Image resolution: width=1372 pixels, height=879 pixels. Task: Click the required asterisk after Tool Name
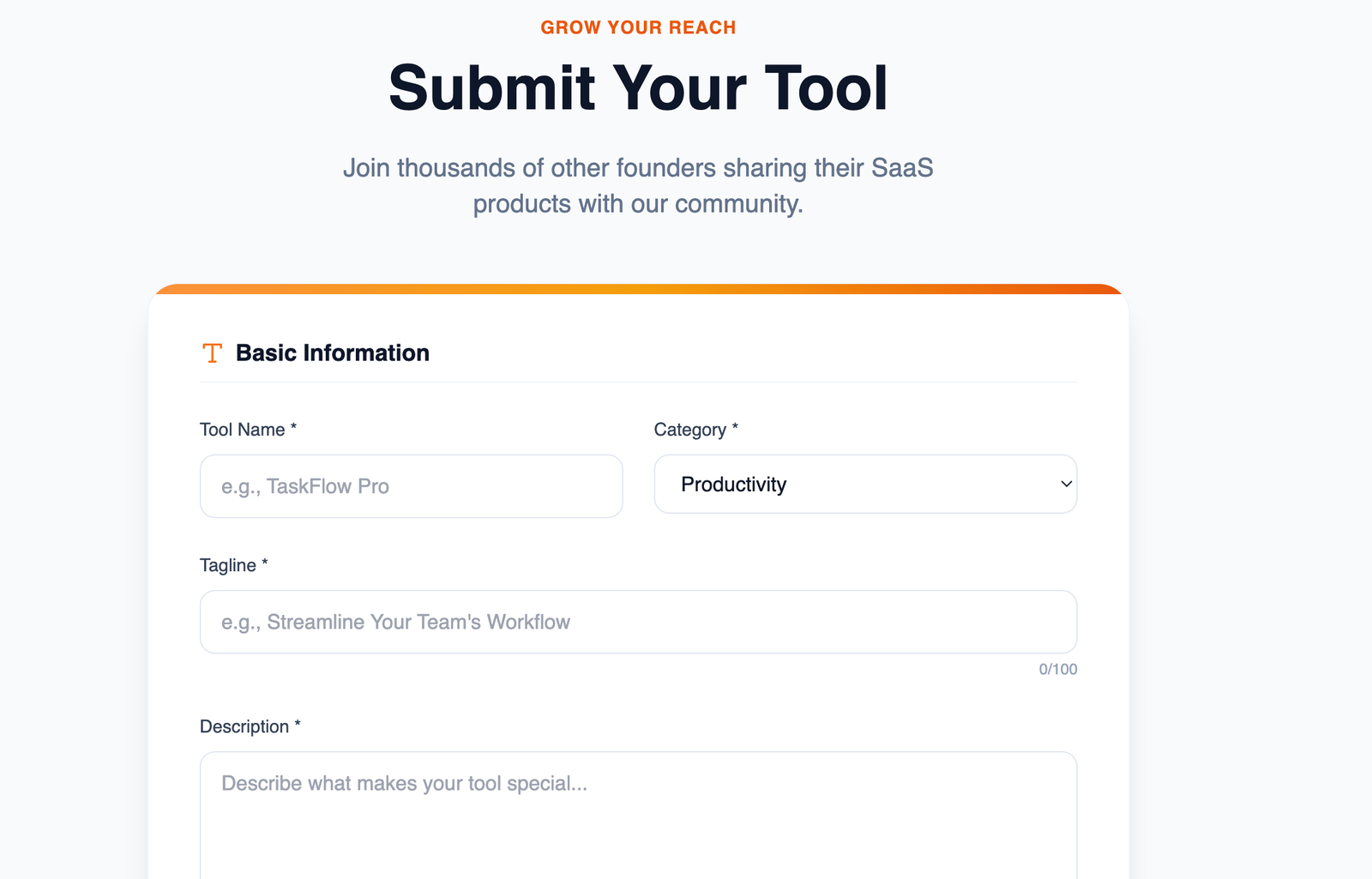click(x=293, y=426)
